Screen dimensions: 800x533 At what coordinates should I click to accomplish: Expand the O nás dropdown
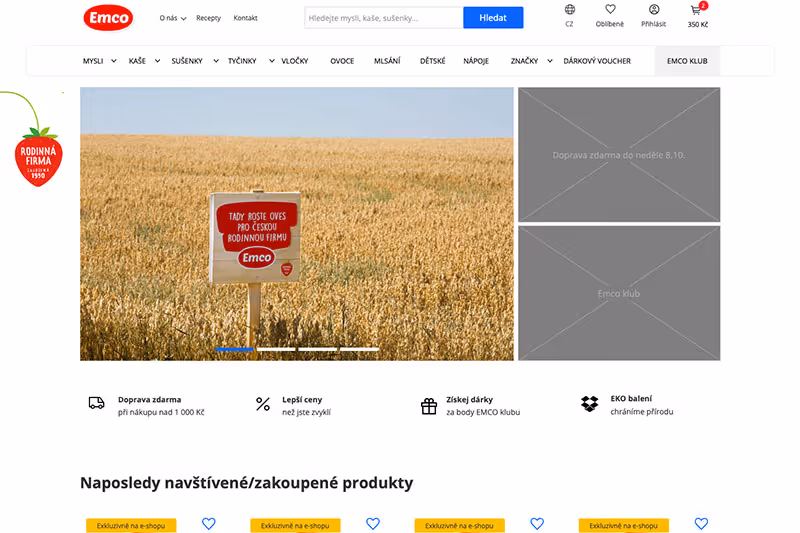click(172, 18)
